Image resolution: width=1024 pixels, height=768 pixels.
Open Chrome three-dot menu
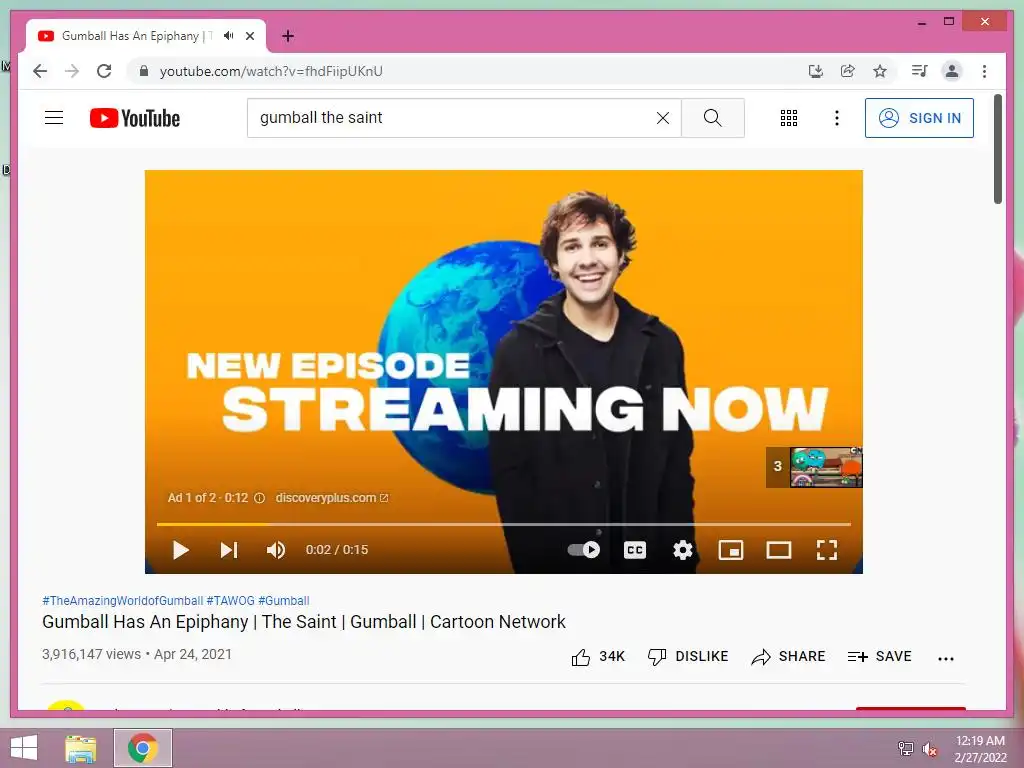[984, 71]
